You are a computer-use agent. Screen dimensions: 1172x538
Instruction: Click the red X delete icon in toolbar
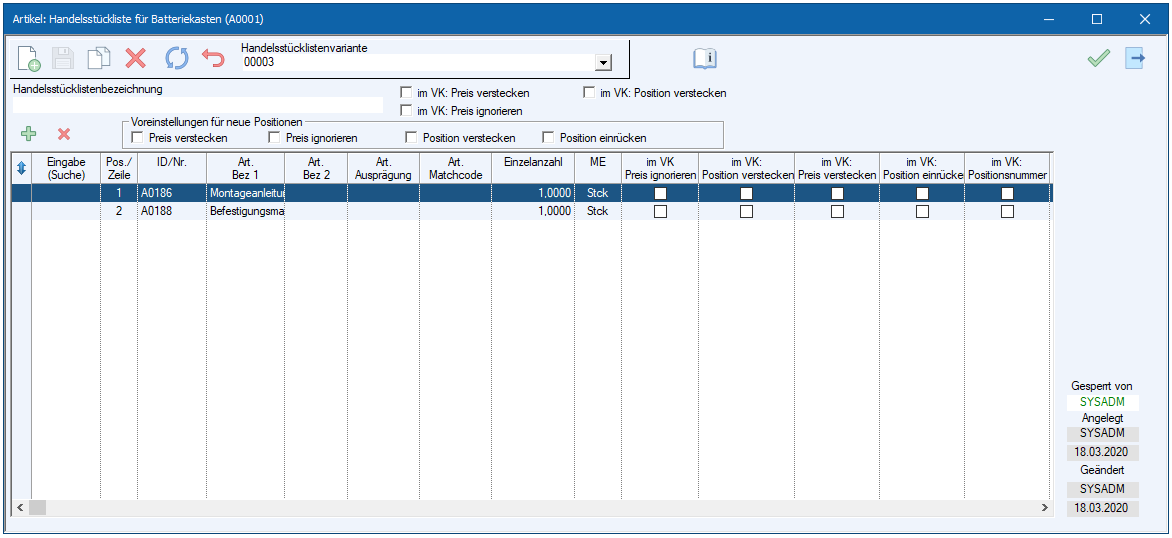click(136, 58)
